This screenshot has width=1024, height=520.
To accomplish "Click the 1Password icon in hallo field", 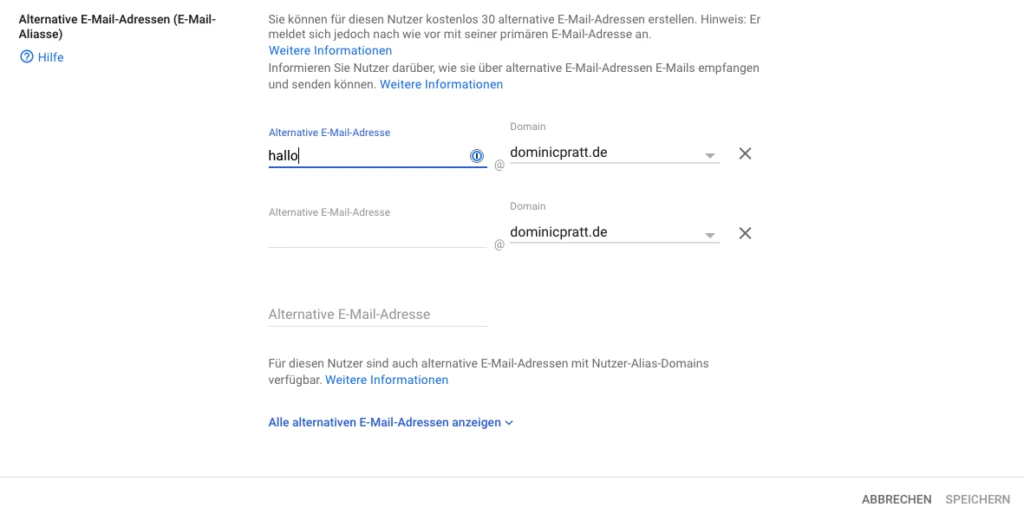I will [x=477, y=156].
